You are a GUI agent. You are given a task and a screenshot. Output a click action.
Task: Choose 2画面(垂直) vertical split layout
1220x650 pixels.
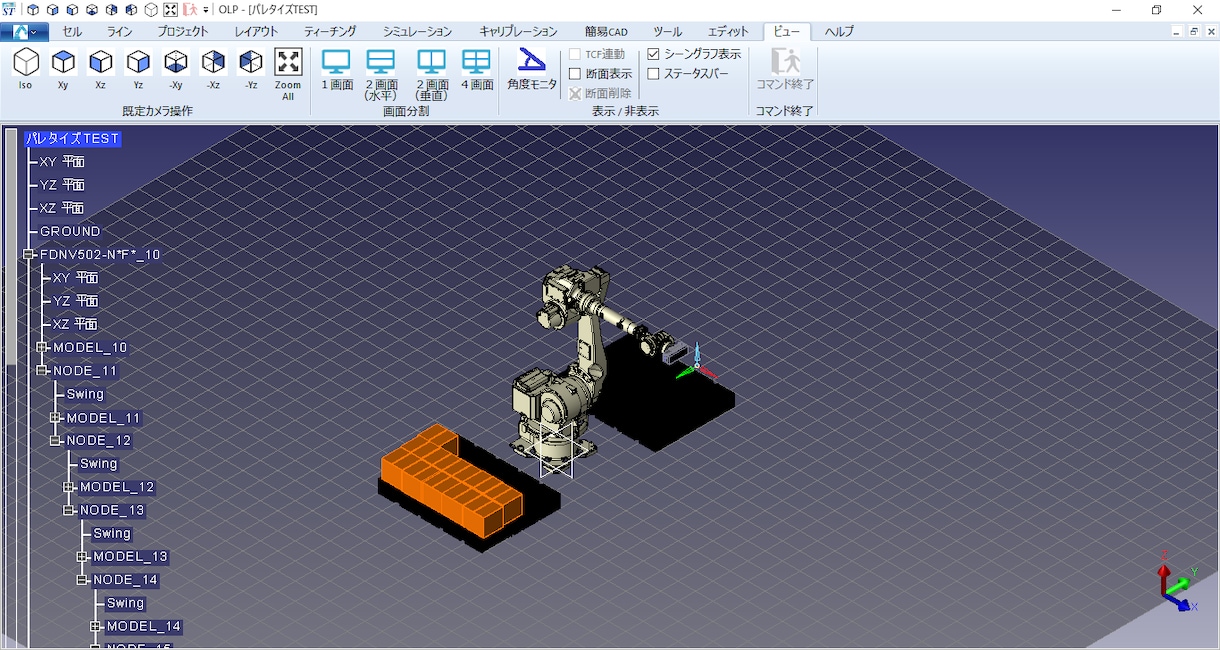[432, 74]
